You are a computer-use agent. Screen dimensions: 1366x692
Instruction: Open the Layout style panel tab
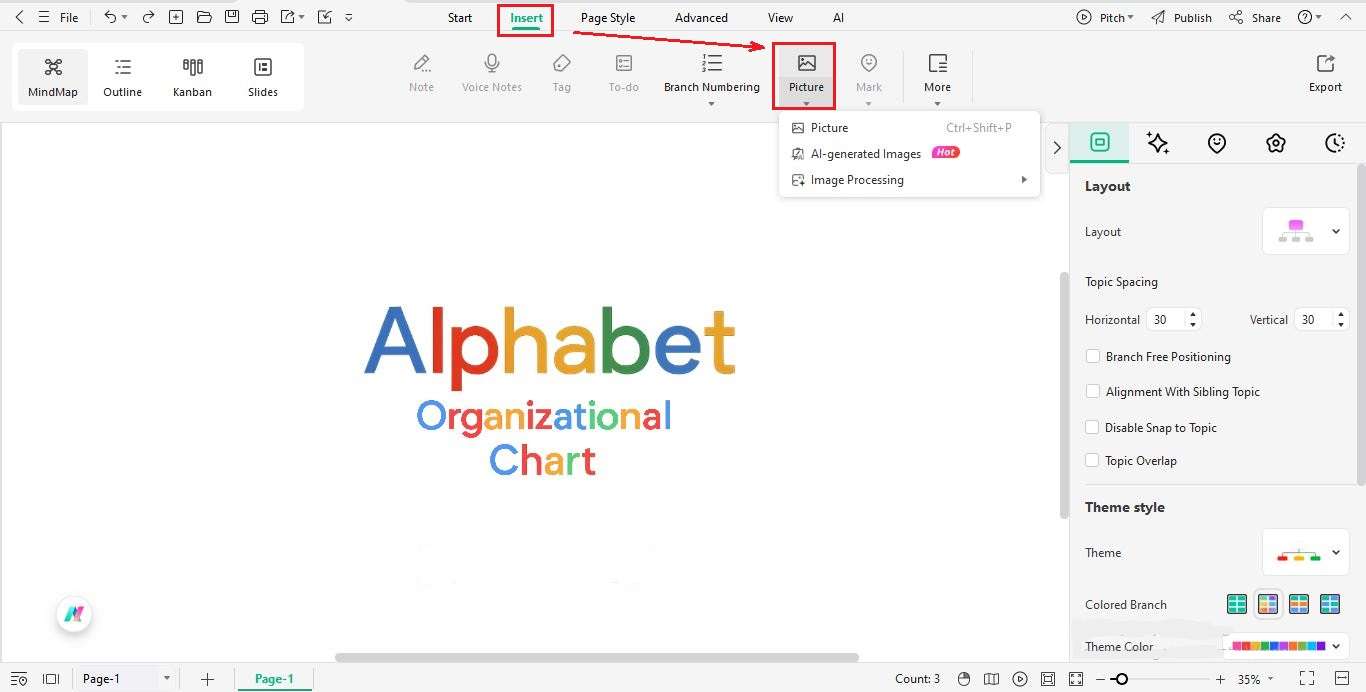click(x=1100, y=143)
